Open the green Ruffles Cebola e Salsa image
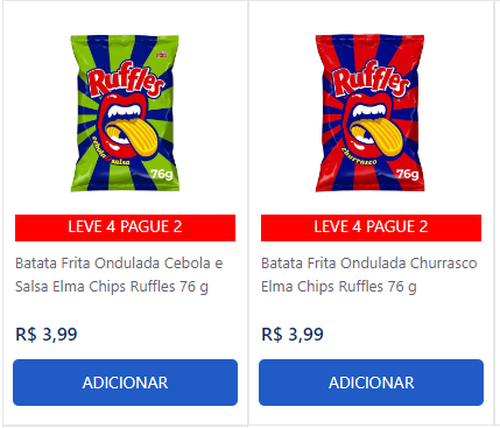500x428 pixels. (x=125, y=113)
